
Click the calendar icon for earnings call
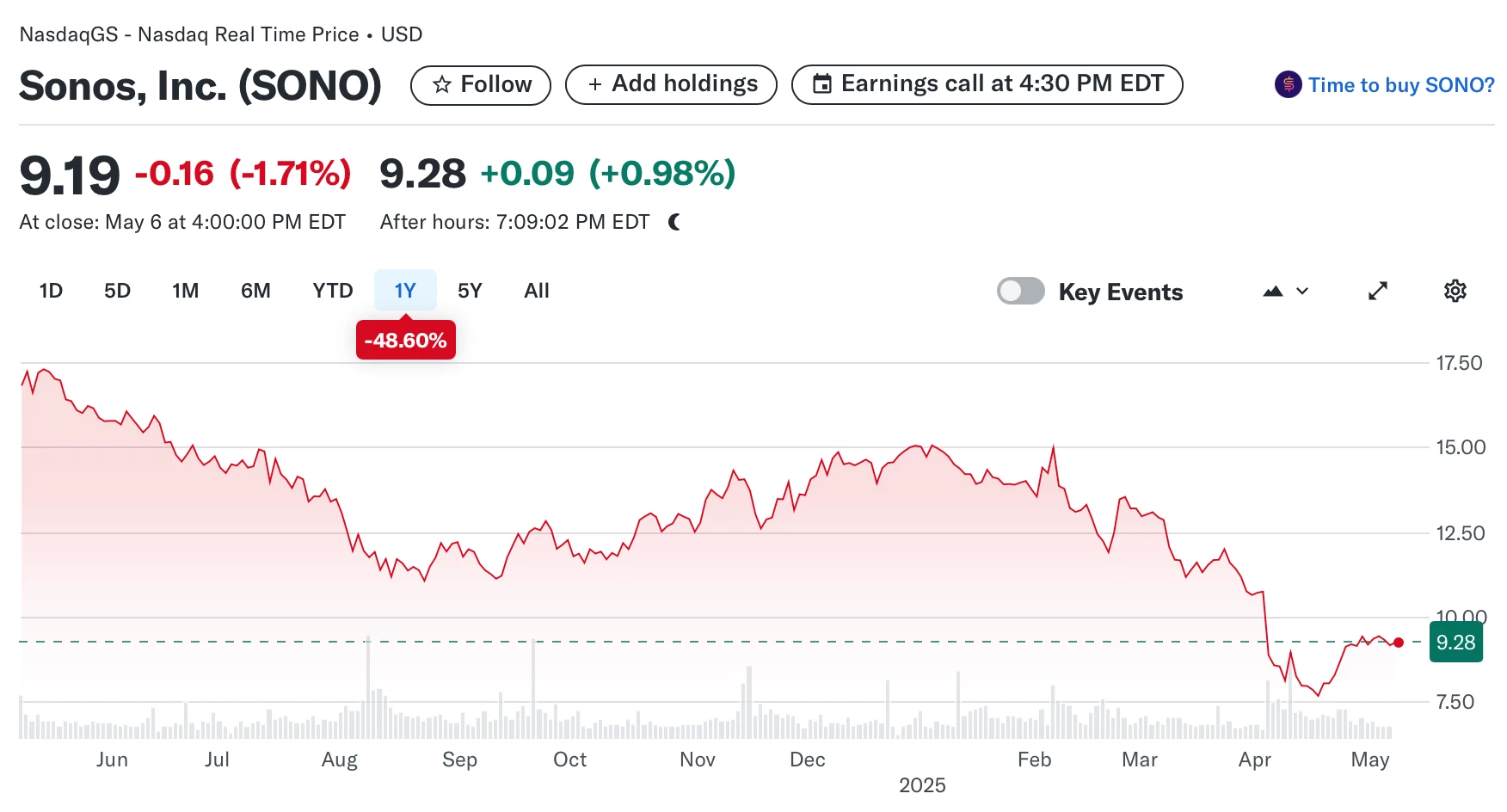(x=822, y=84)
